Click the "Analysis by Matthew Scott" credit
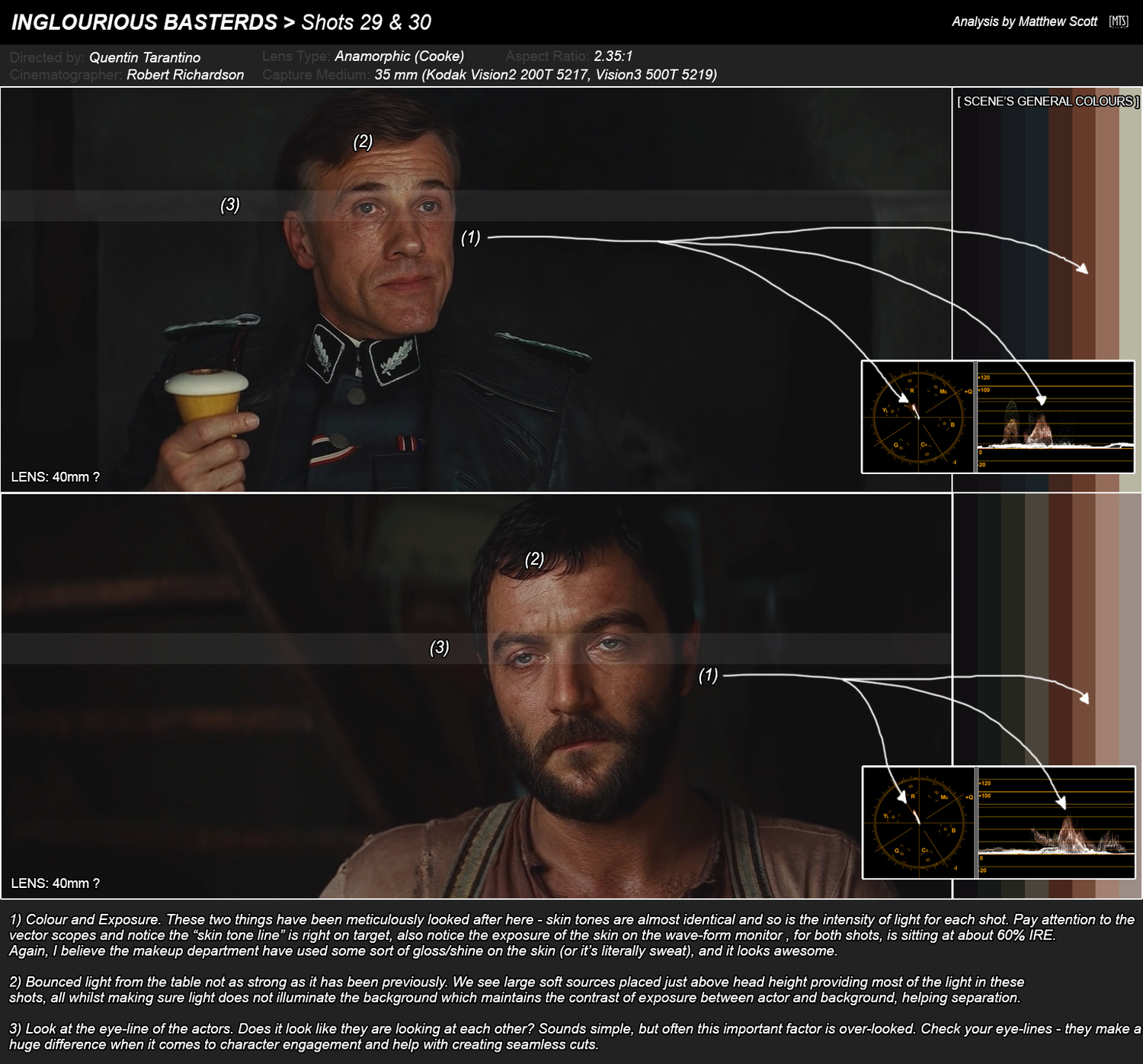Screen dimensions: 1143x1064 [1024, 21]
